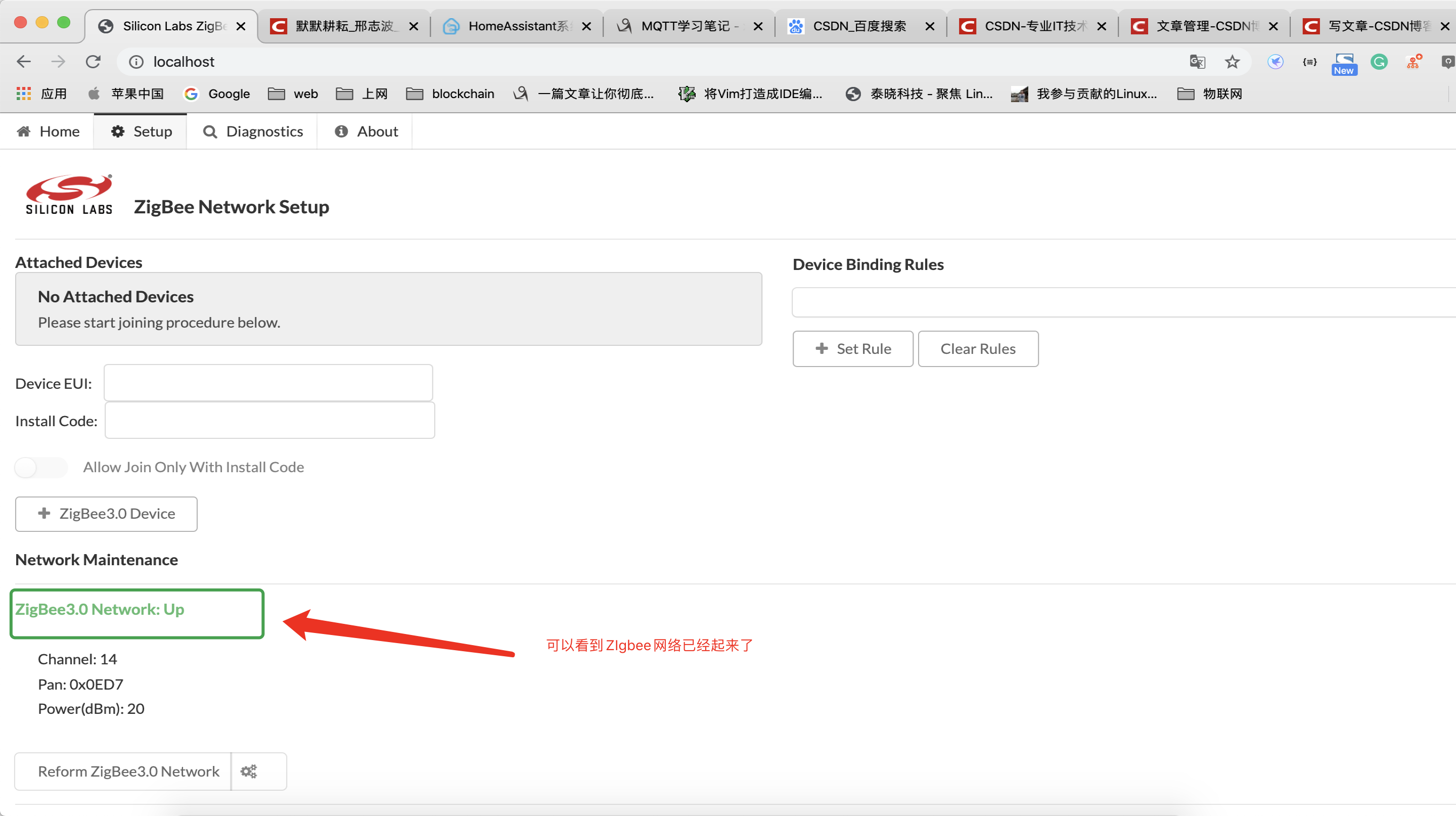Open the Apps grid bookmark

tap(42, 94)
